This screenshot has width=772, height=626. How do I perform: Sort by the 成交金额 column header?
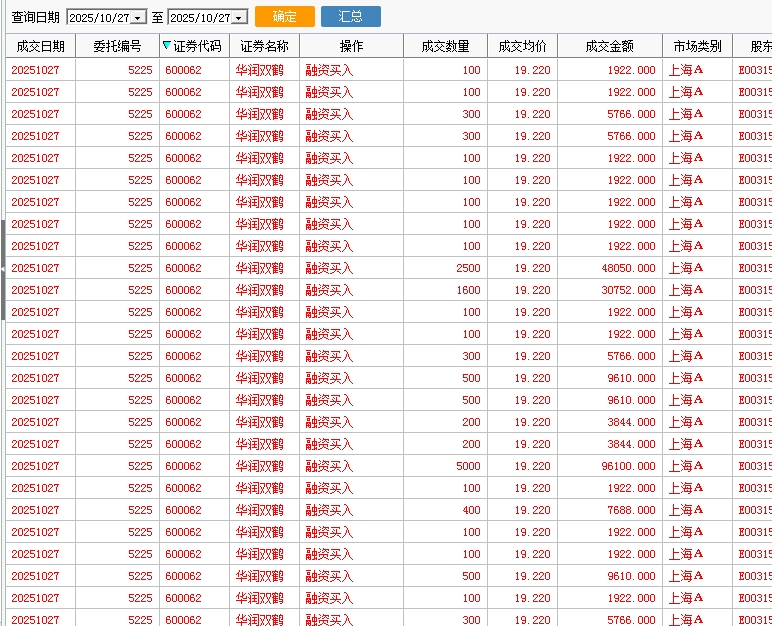coord(610,46)
